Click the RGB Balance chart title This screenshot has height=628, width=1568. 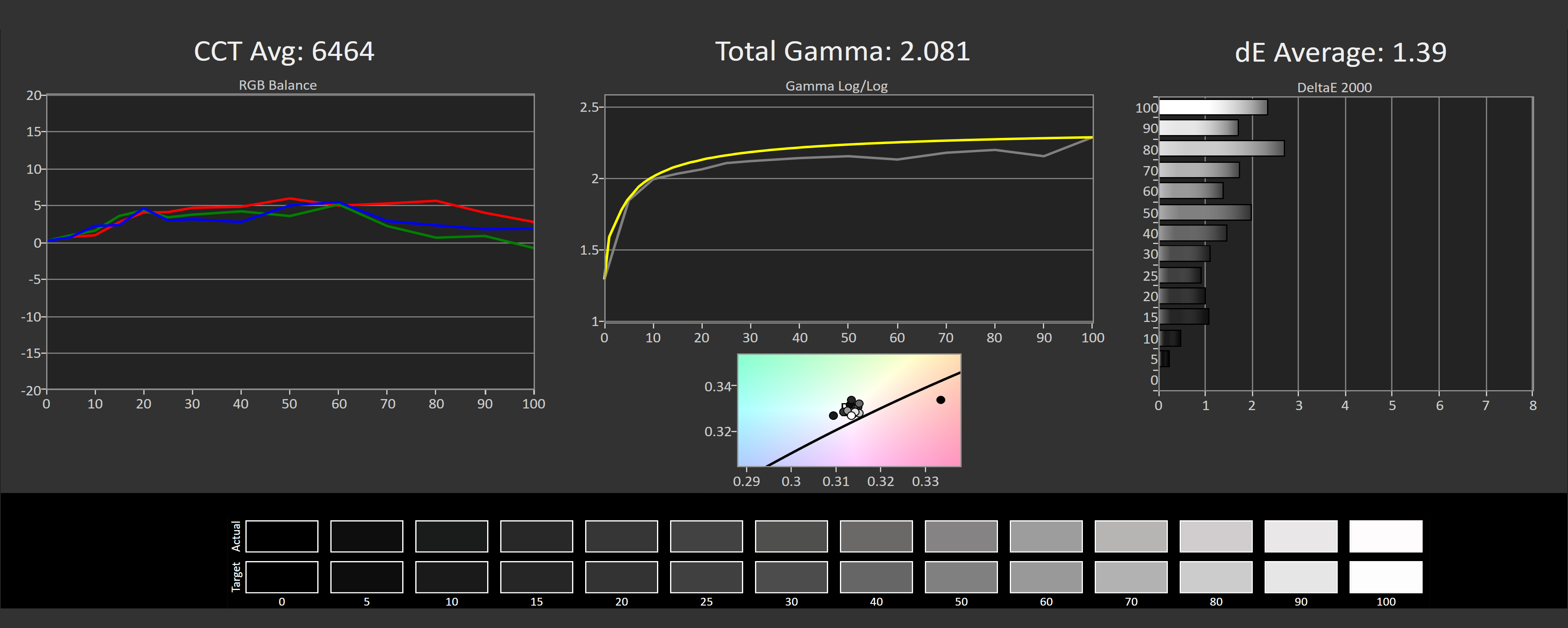click(278, 85)
